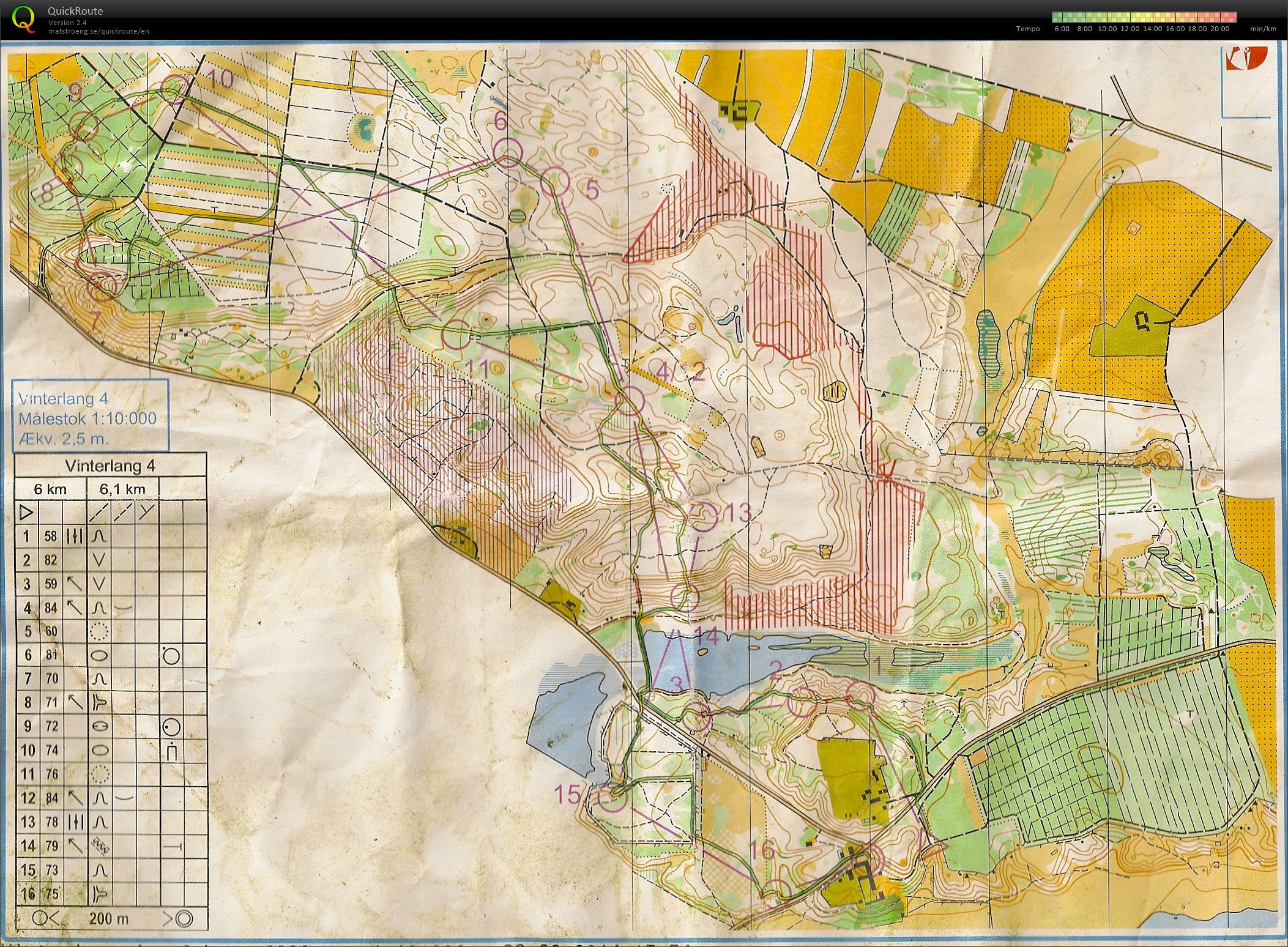Click 'Ækv. 2,5 m.' in the info box

point(64,439)
